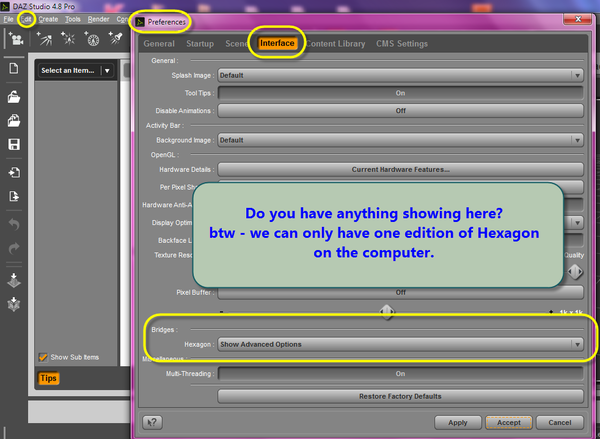The height and width of the screenshot is (439, 600).
Task: Click the Apply button
Action: coord(458,423)
